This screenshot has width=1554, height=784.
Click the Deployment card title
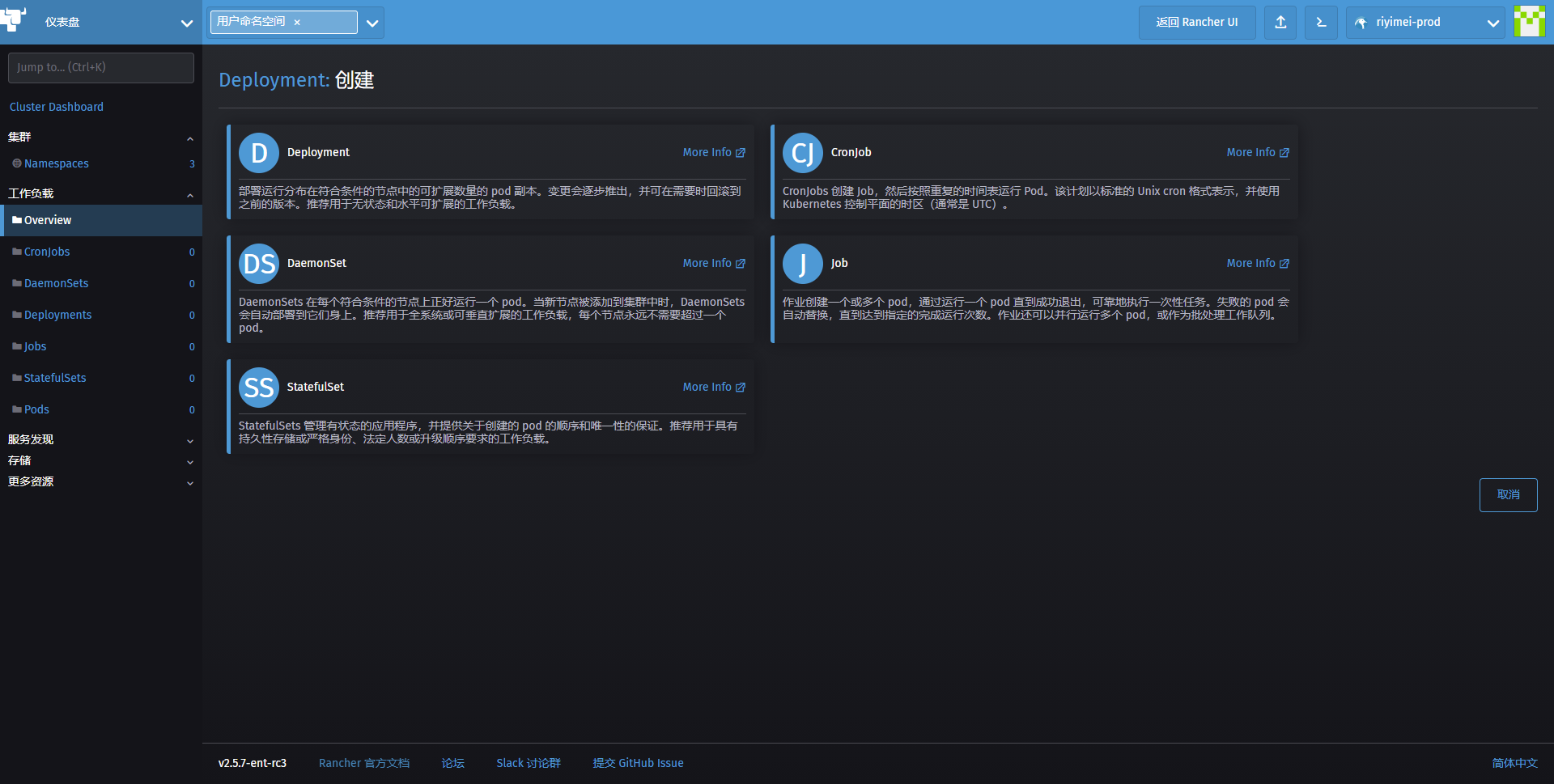(x=318, y=152)
